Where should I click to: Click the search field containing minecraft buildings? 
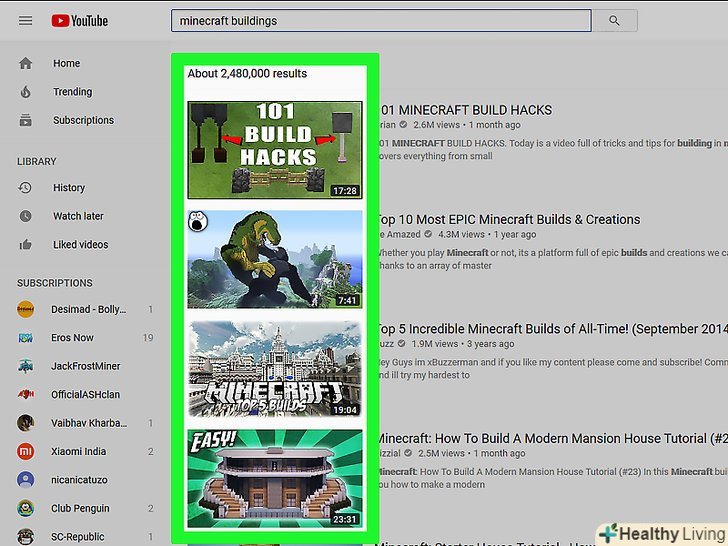pos(381,20)
